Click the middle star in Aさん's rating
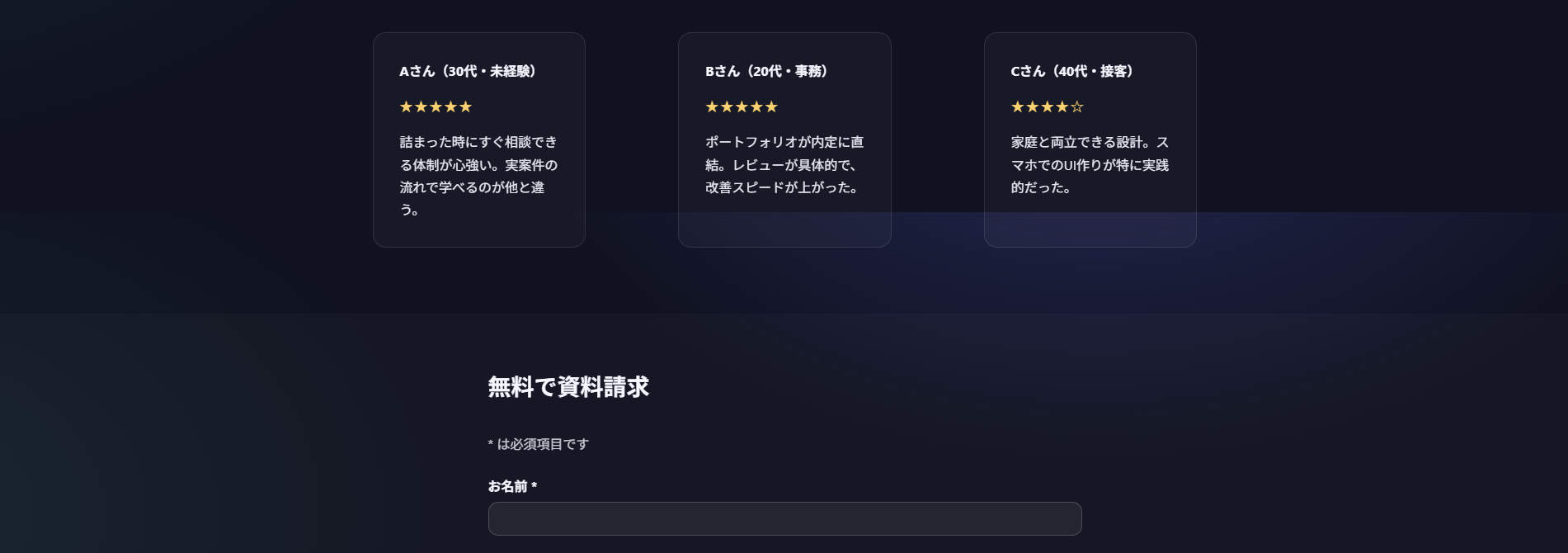 [436, 106]
